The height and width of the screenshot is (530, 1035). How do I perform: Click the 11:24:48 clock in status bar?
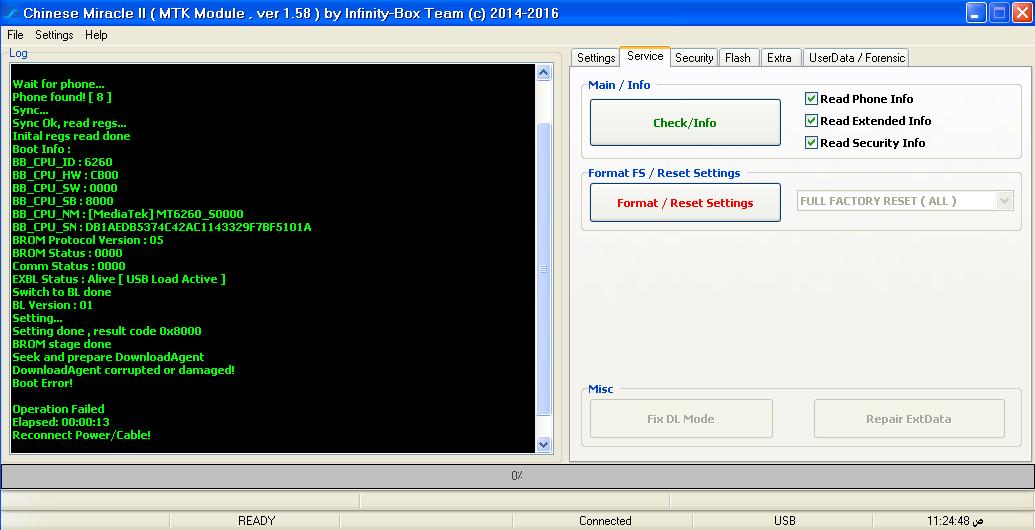coord(954,521)
